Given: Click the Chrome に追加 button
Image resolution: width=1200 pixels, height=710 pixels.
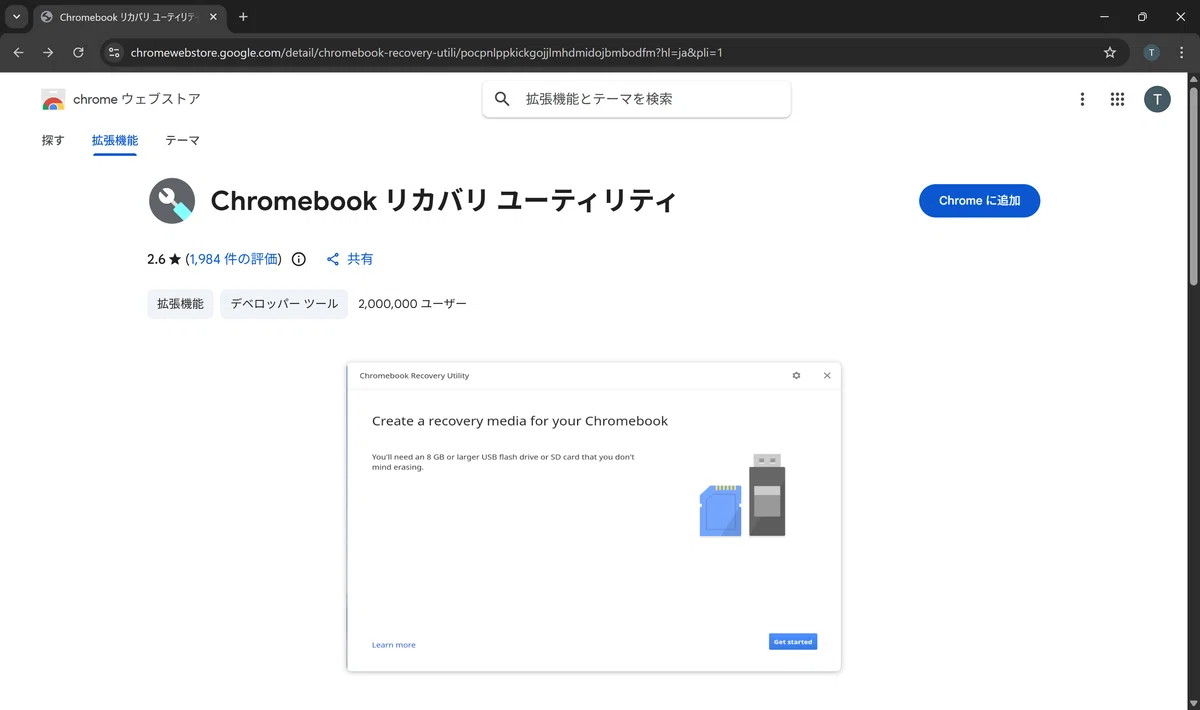Looking at the screenshot, I should 979,201.
